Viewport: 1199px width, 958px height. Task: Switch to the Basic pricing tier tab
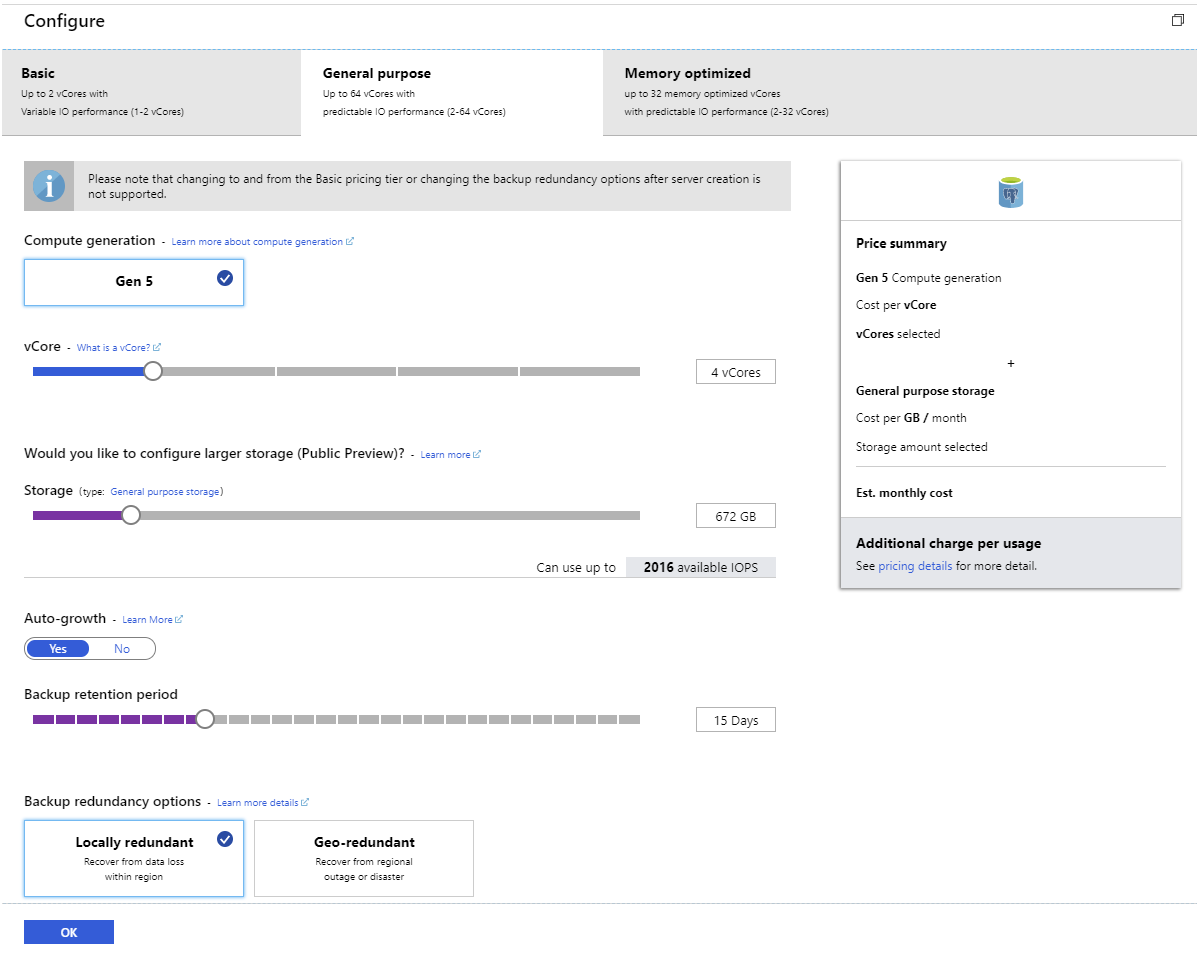click(x=151, y=91)
